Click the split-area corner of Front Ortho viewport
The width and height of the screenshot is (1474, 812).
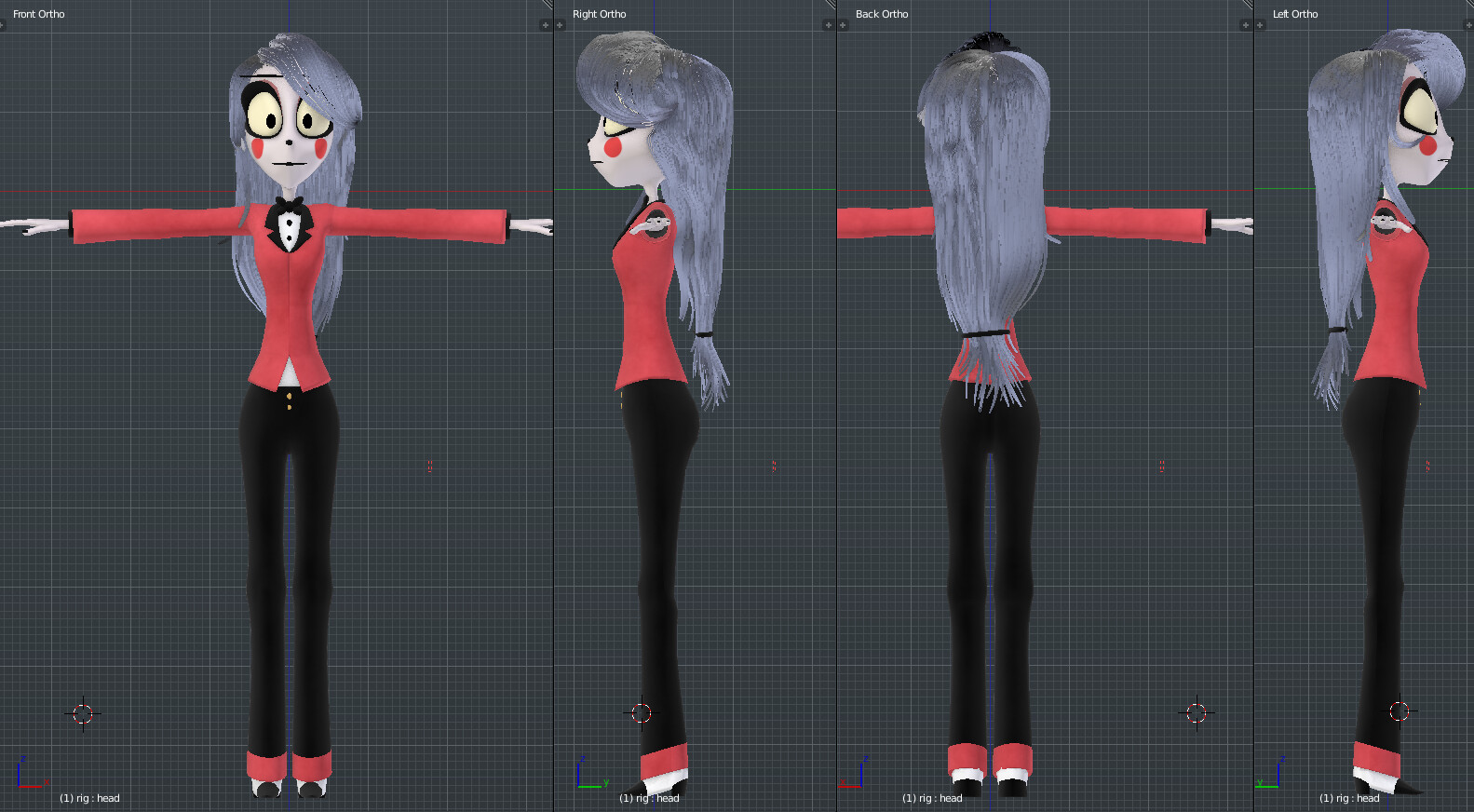(x=548, y=6)
